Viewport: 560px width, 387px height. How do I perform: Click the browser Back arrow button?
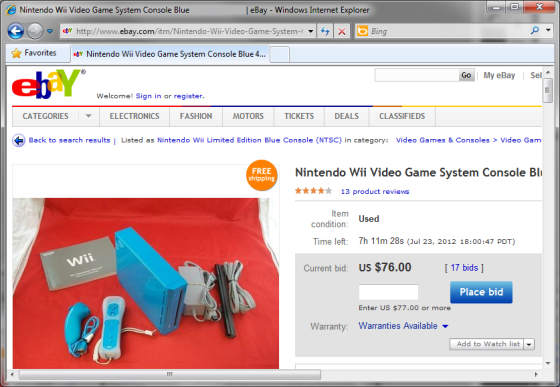coord(16,31)
